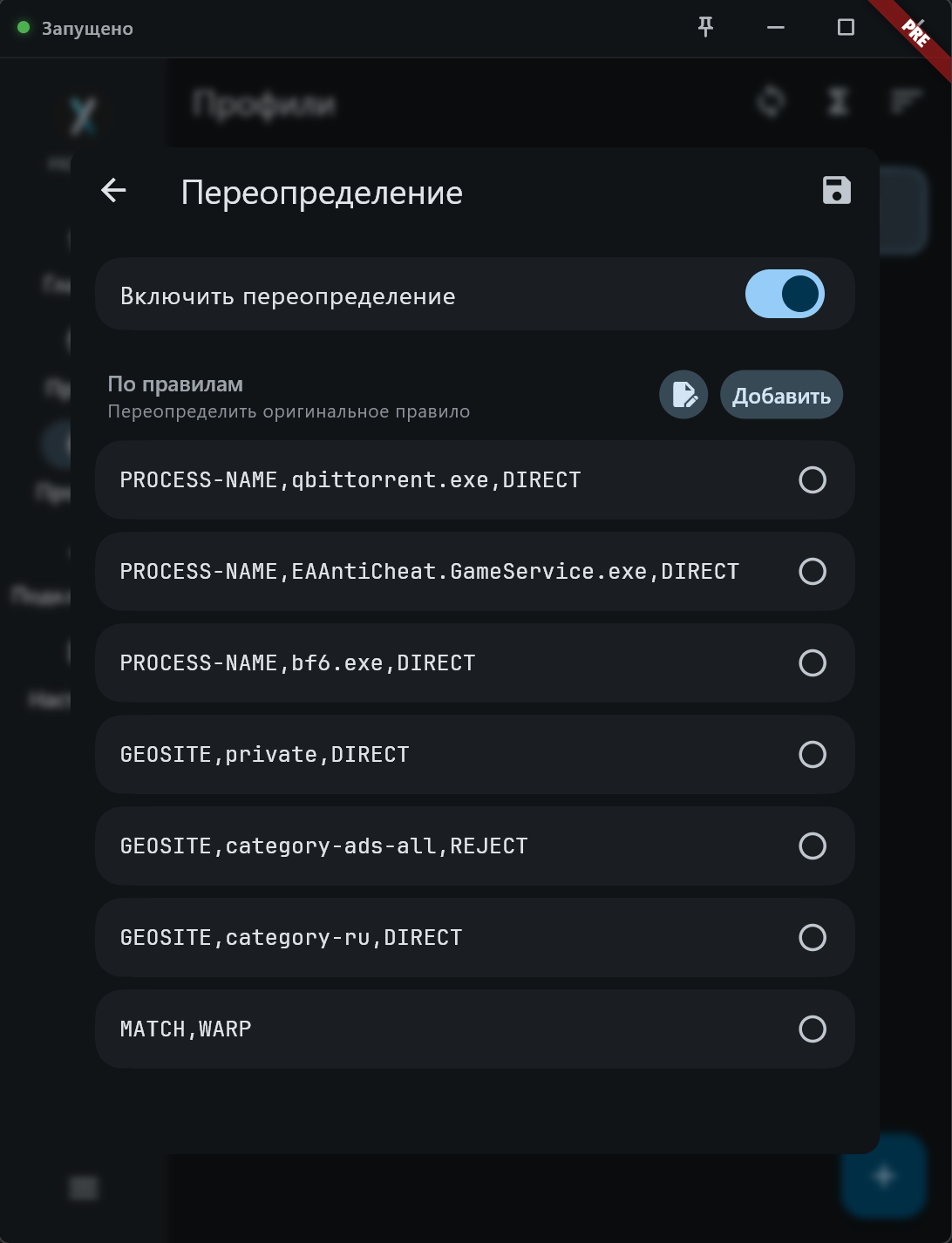952x1243 pixels.
Task: Click the blurred plus floating button
Action: [884, 1176]
